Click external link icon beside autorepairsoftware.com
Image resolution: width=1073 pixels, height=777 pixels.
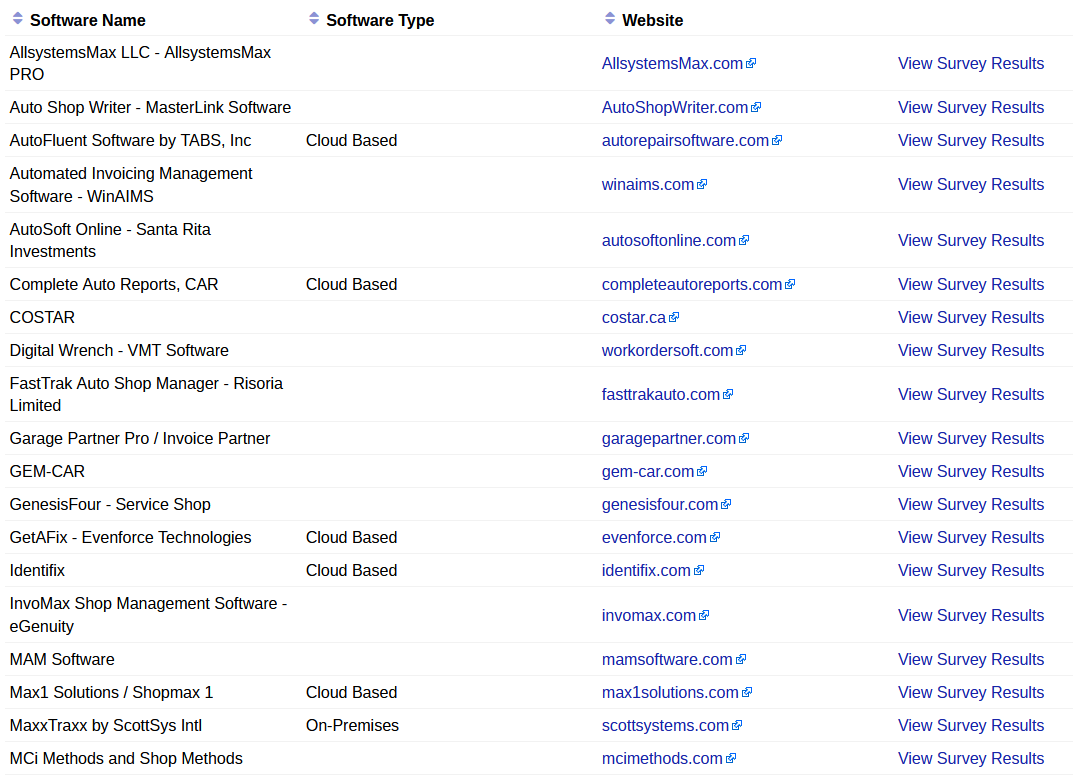tap(777, 140)
